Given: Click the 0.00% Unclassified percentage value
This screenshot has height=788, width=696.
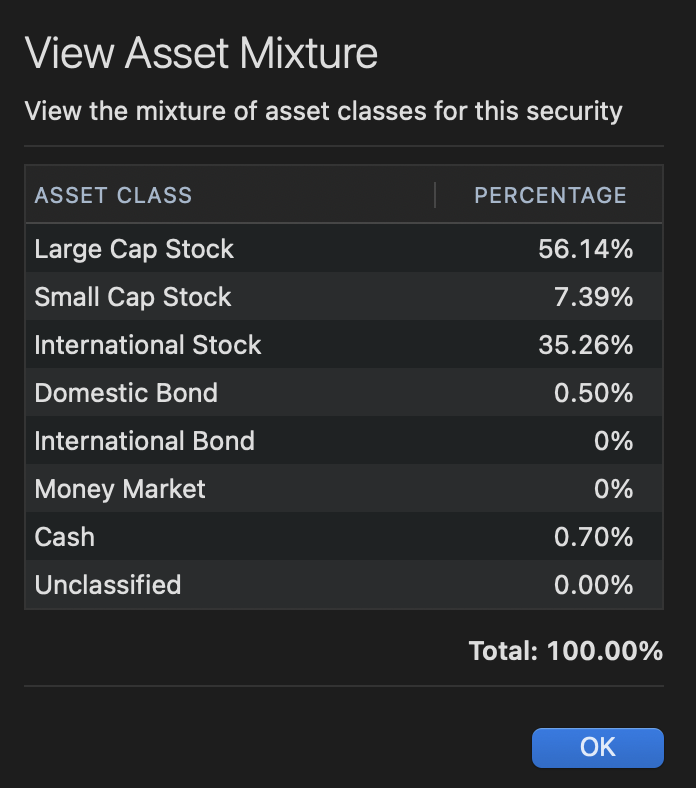Looking at the screenshot, I should point(593,585).
